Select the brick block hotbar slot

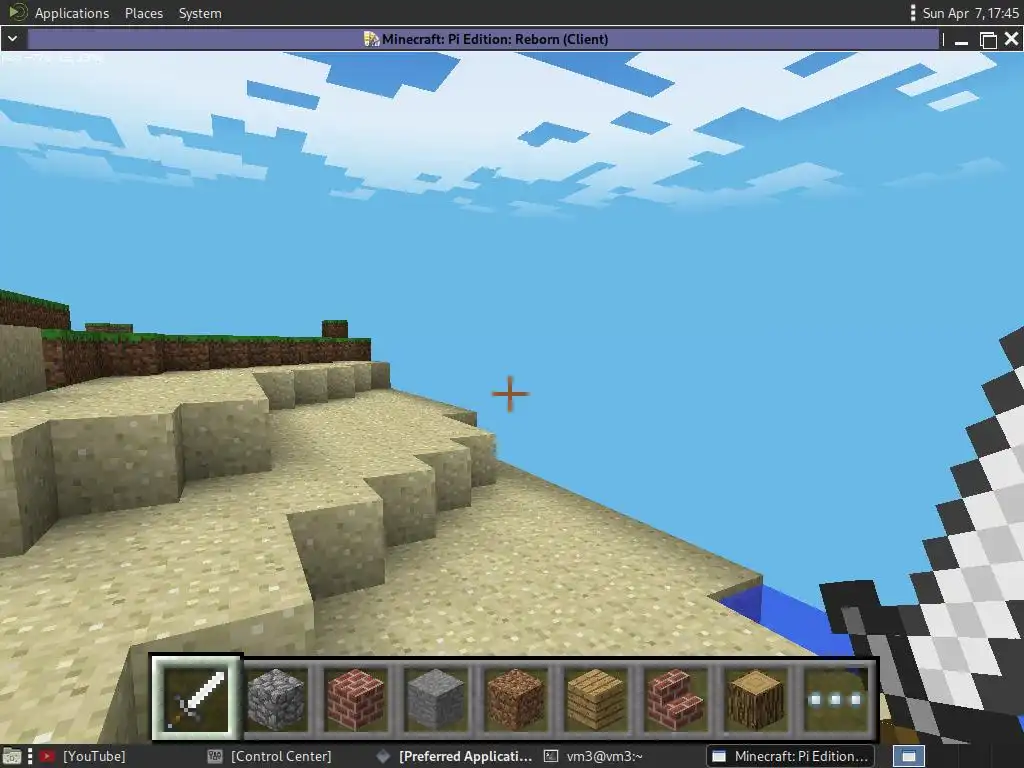tap(356, 699)
